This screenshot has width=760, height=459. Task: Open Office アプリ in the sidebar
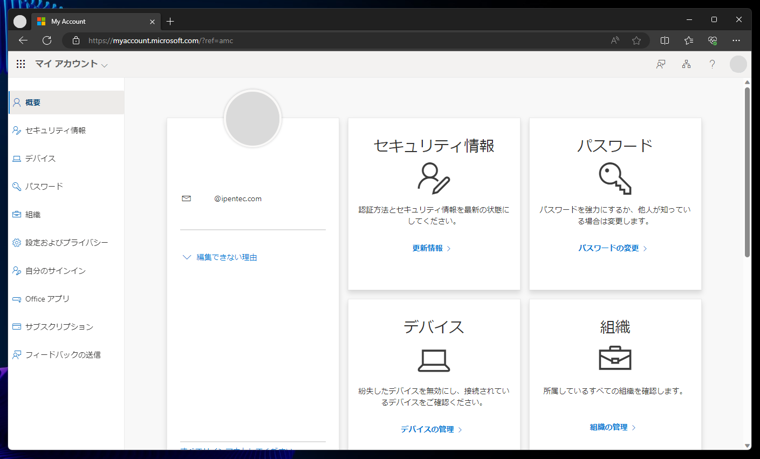[66, 299]
